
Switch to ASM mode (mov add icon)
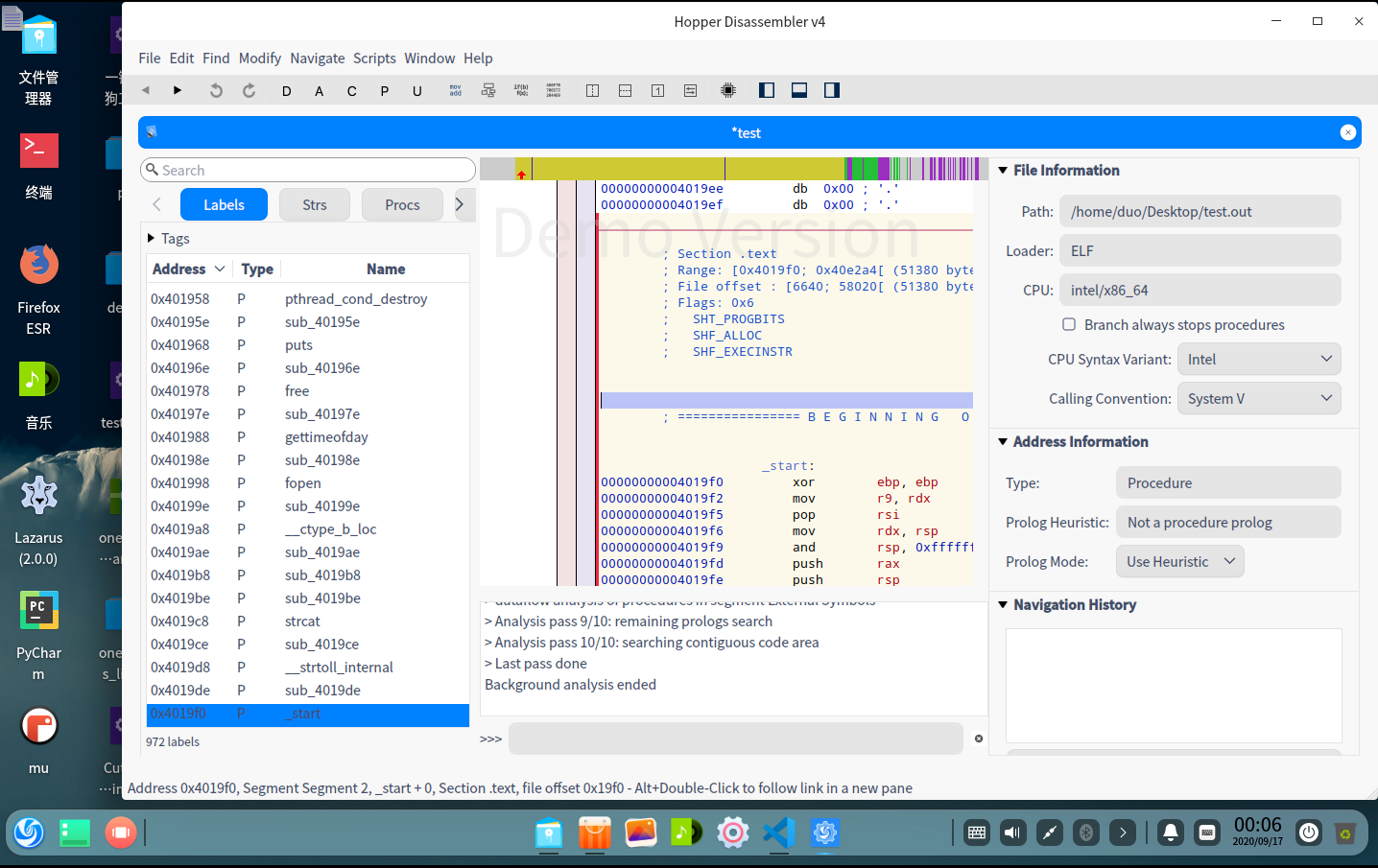[x=456, y=90]
